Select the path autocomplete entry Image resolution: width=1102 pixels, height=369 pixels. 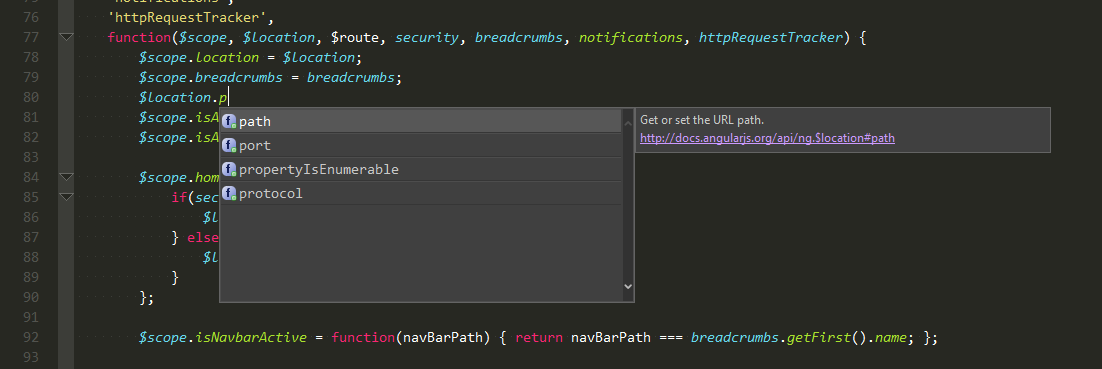[x=421, y=122]
